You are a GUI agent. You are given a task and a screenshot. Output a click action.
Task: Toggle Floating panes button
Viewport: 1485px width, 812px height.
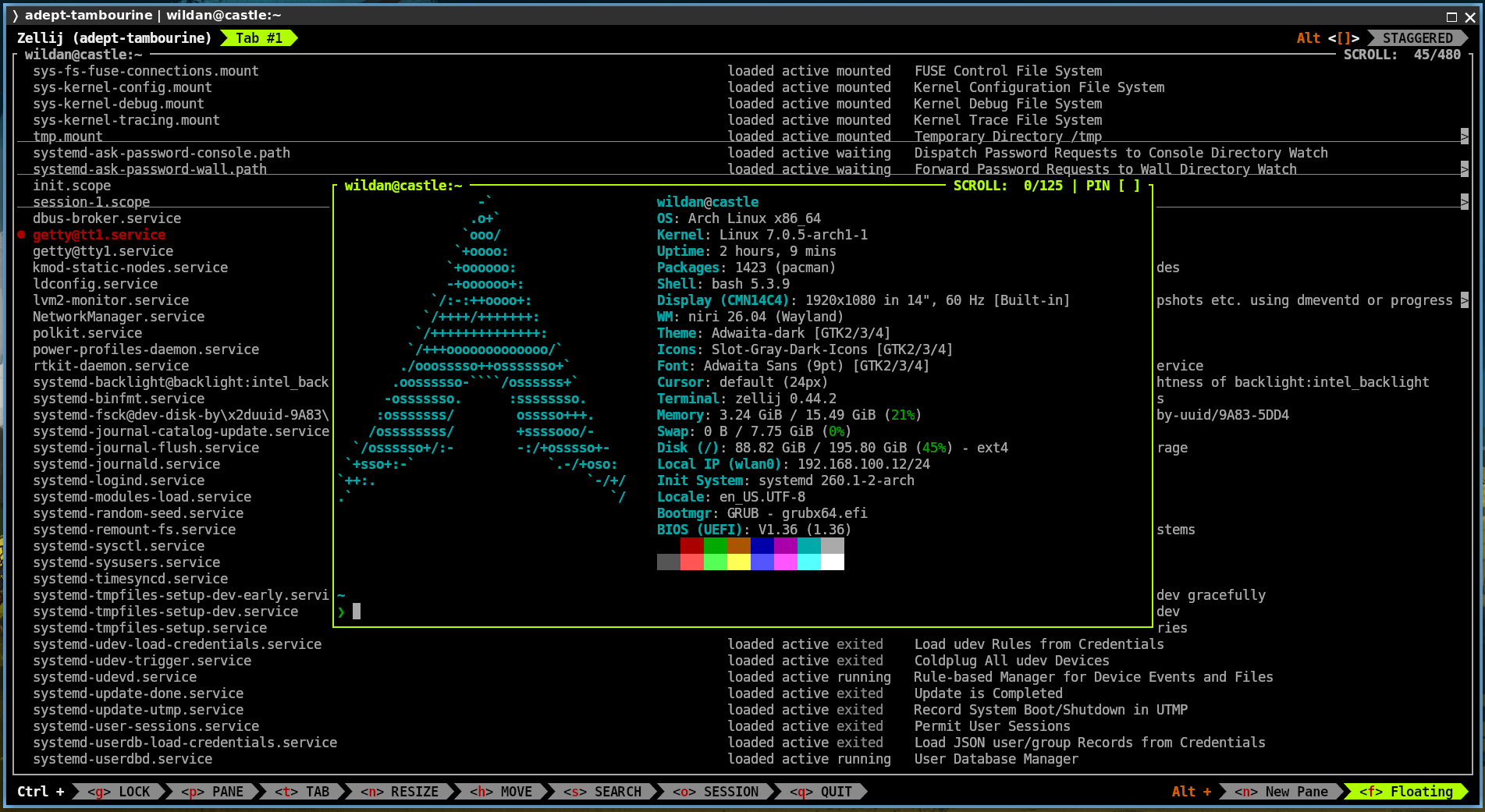(1406, 792)
